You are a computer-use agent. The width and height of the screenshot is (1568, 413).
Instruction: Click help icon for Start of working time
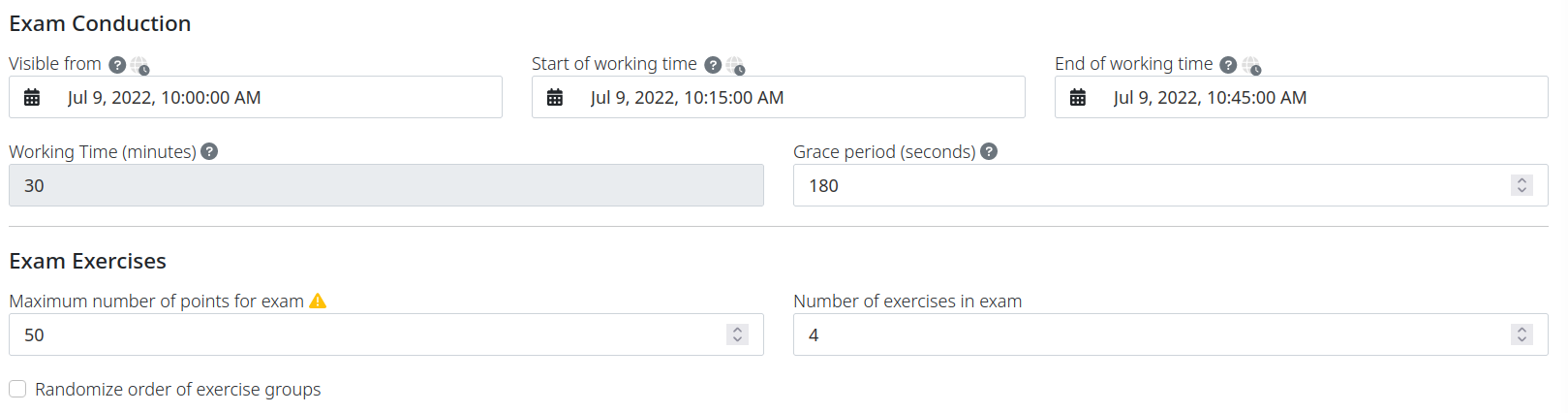[x=713, y=65]
